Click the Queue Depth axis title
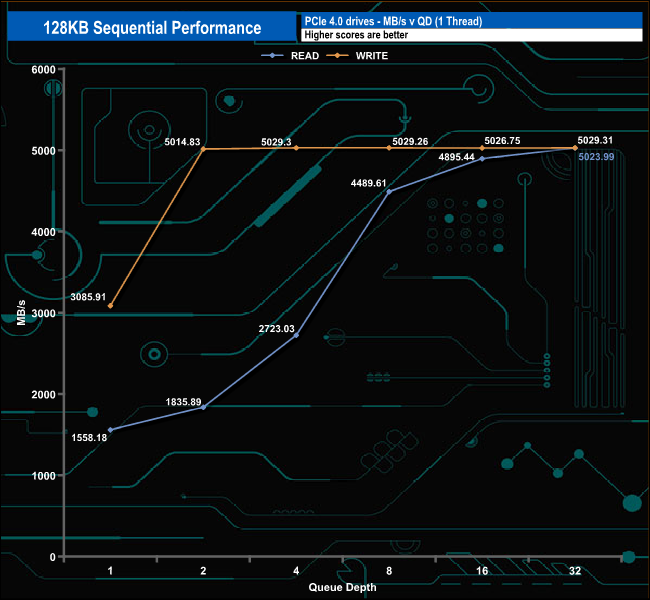Image resolution: width=650 pixels, height=600 pixels. [342, 588]
